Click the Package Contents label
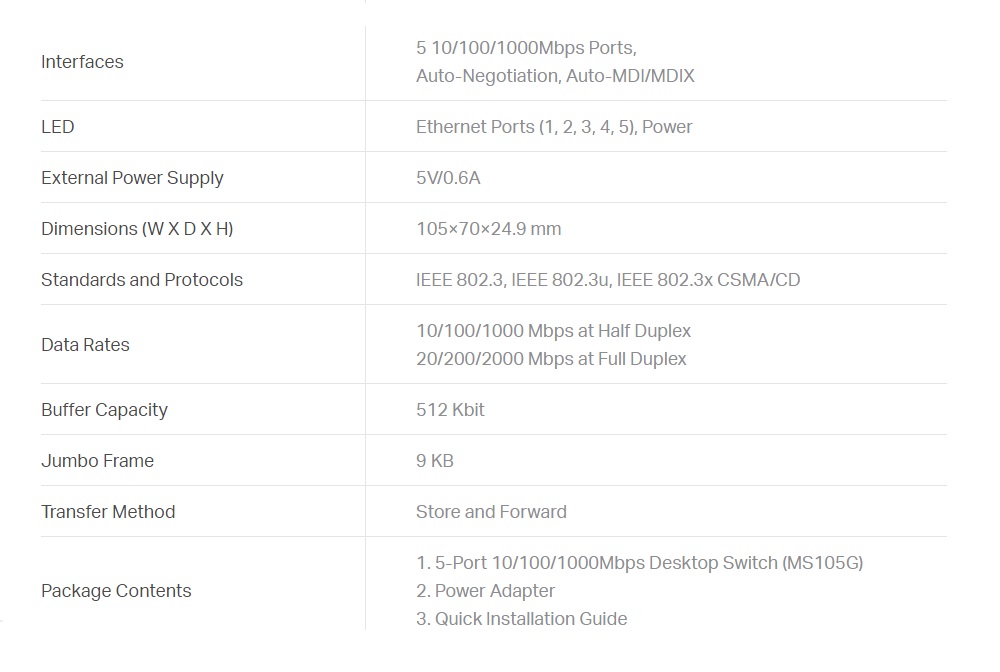 116,591
